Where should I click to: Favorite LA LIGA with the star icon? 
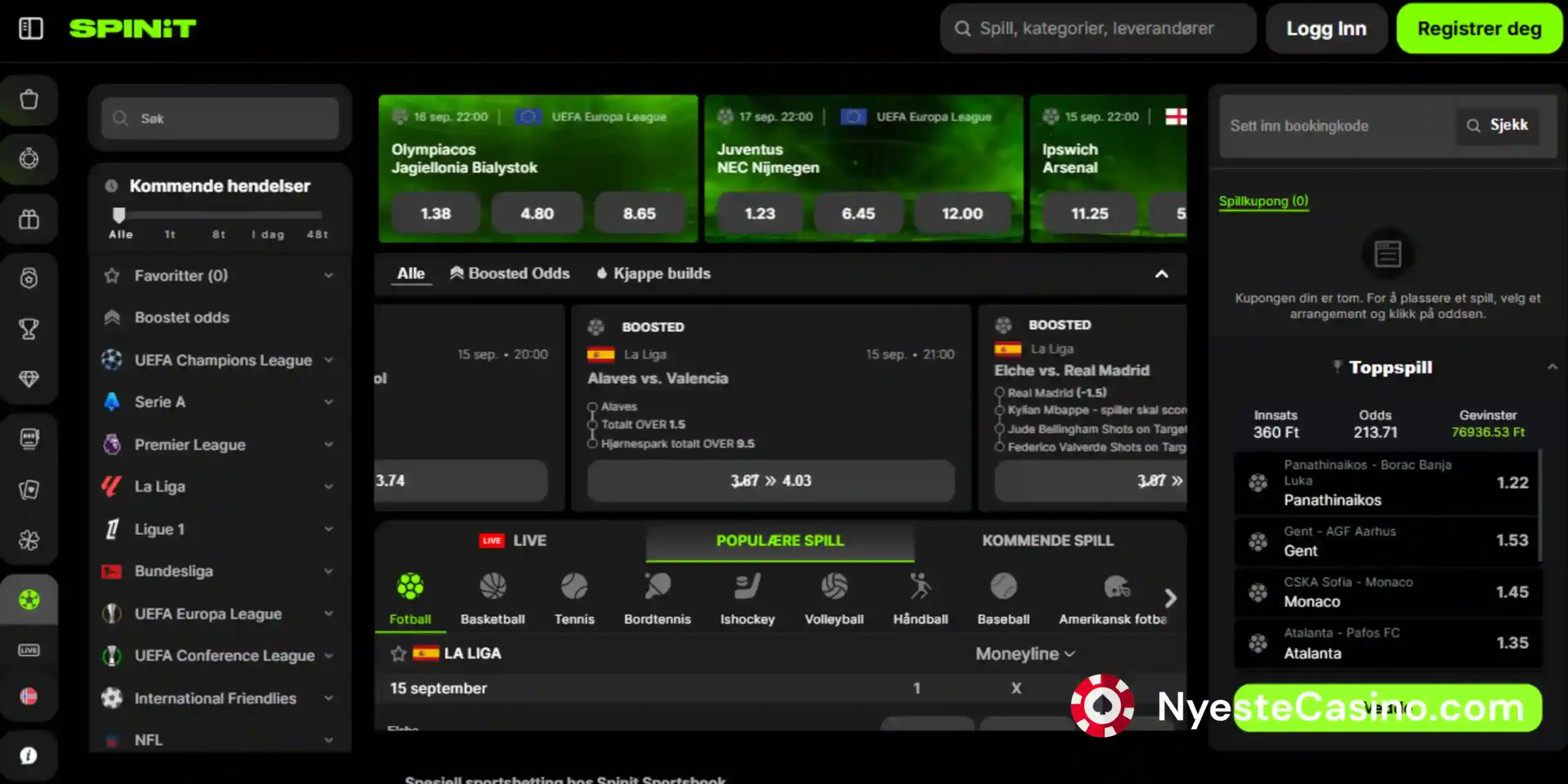coord(398,654)
